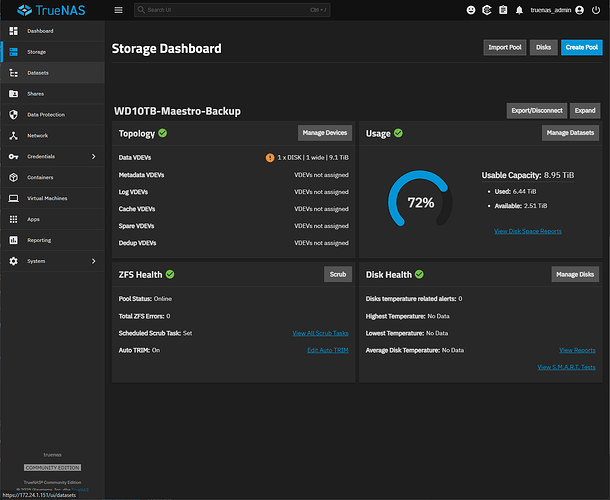This screenshot has height=500, width=610.
Task: Click the Pool Status Online text
Action: point(145,299)
